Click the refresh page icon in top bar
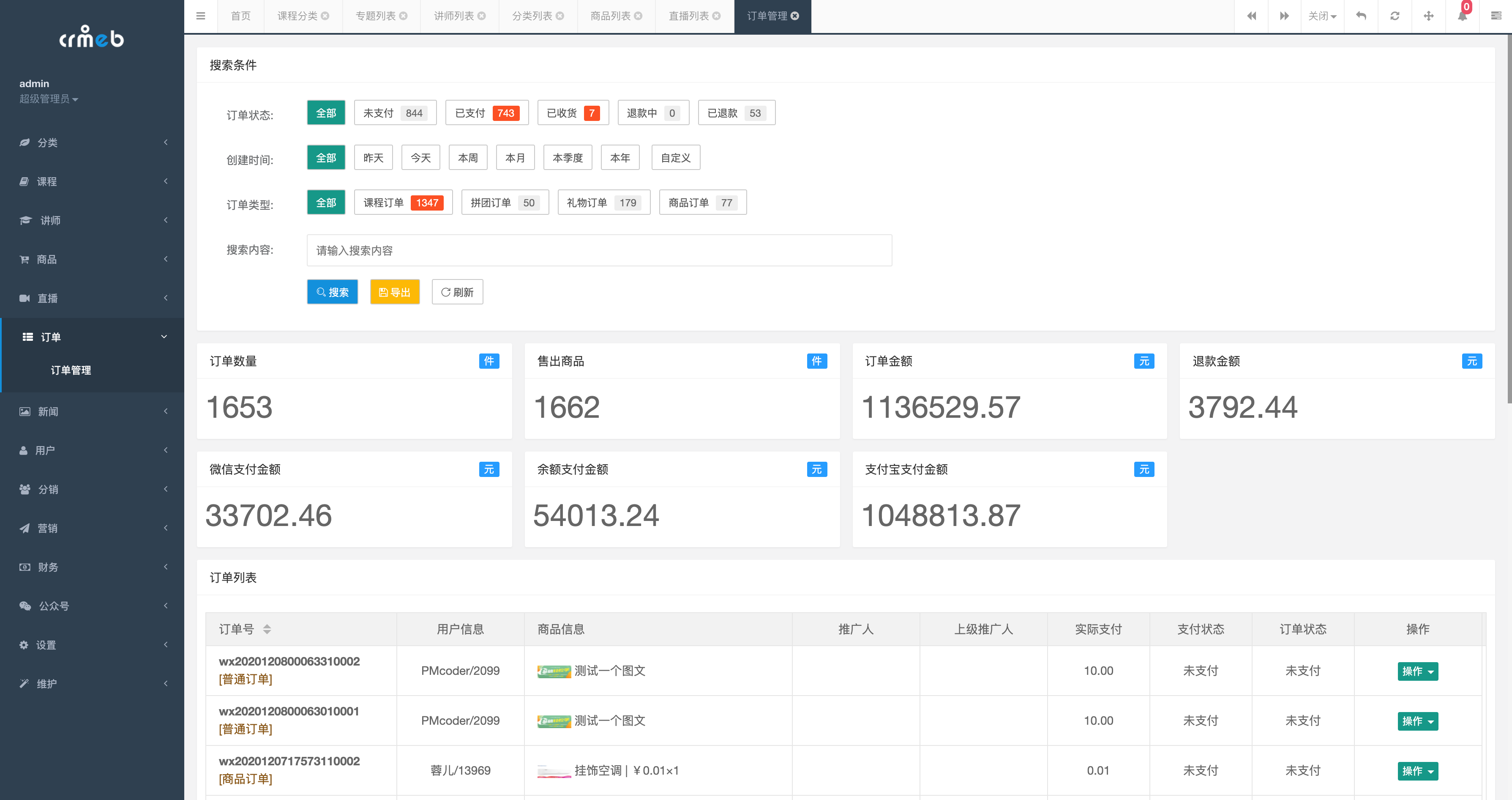Screen dimensions: 1512x800 tap(1395, 16)
